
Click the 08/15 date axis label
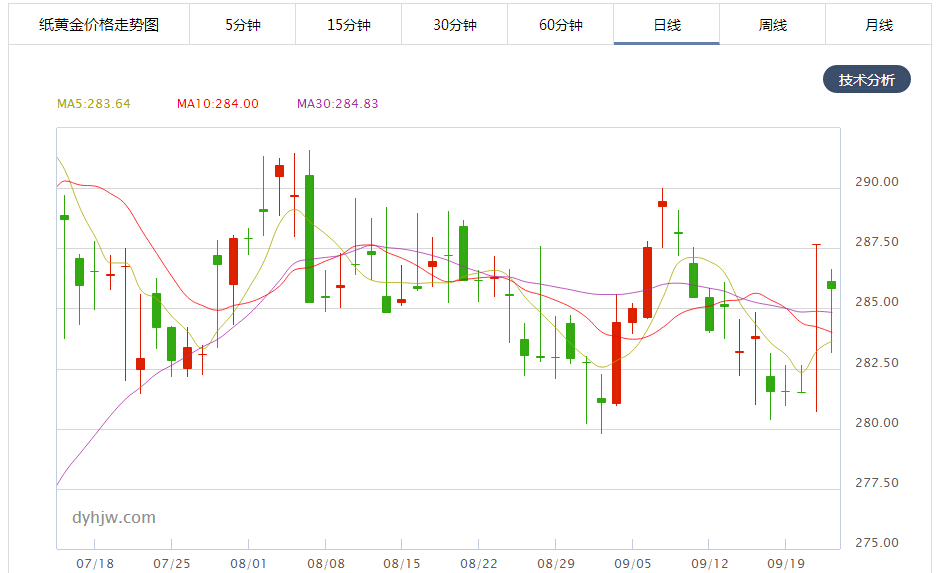coord(402,563)
